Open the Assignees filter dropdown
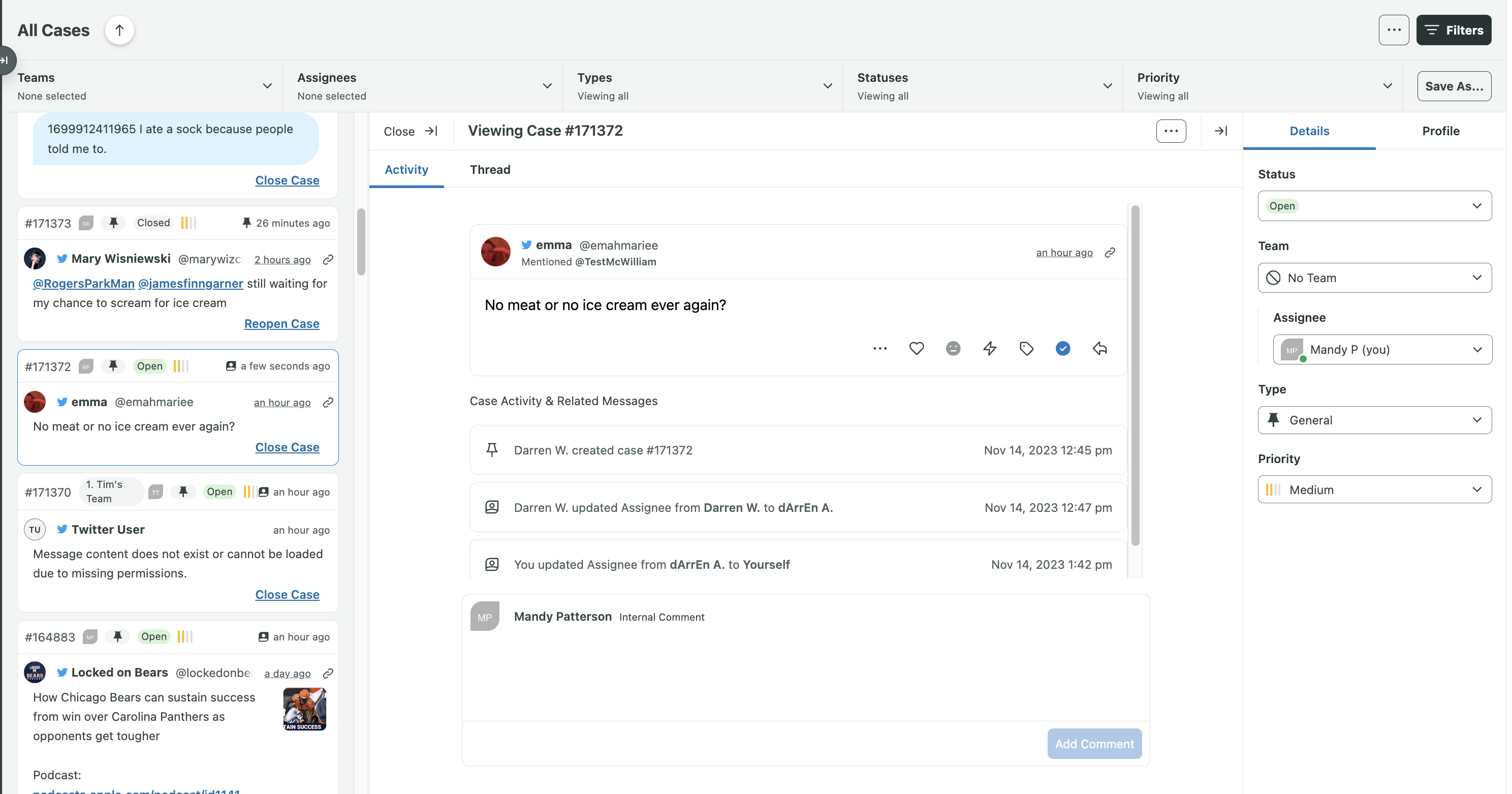The height and width of the screenshot is (794, 1512). 422,86
